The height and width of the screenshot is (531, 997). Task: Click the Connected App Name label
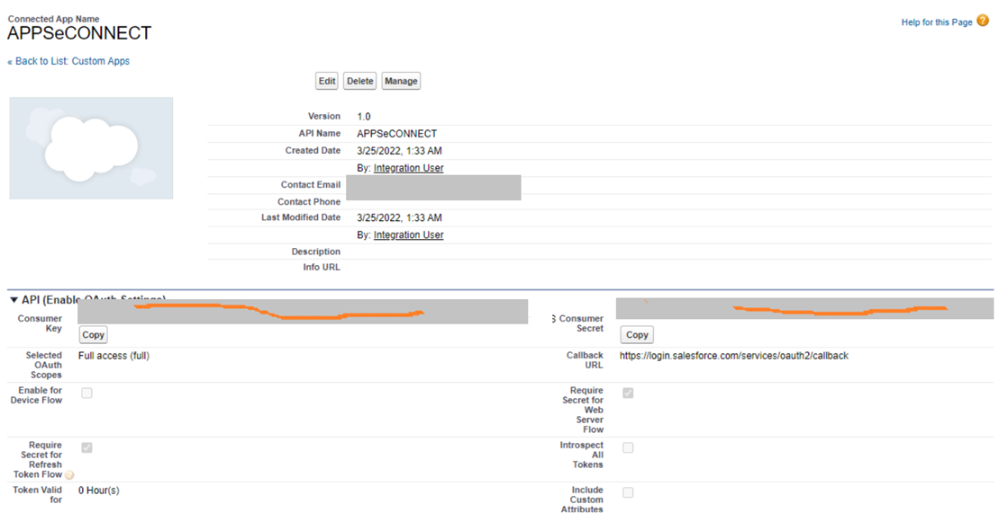[53, 19]
